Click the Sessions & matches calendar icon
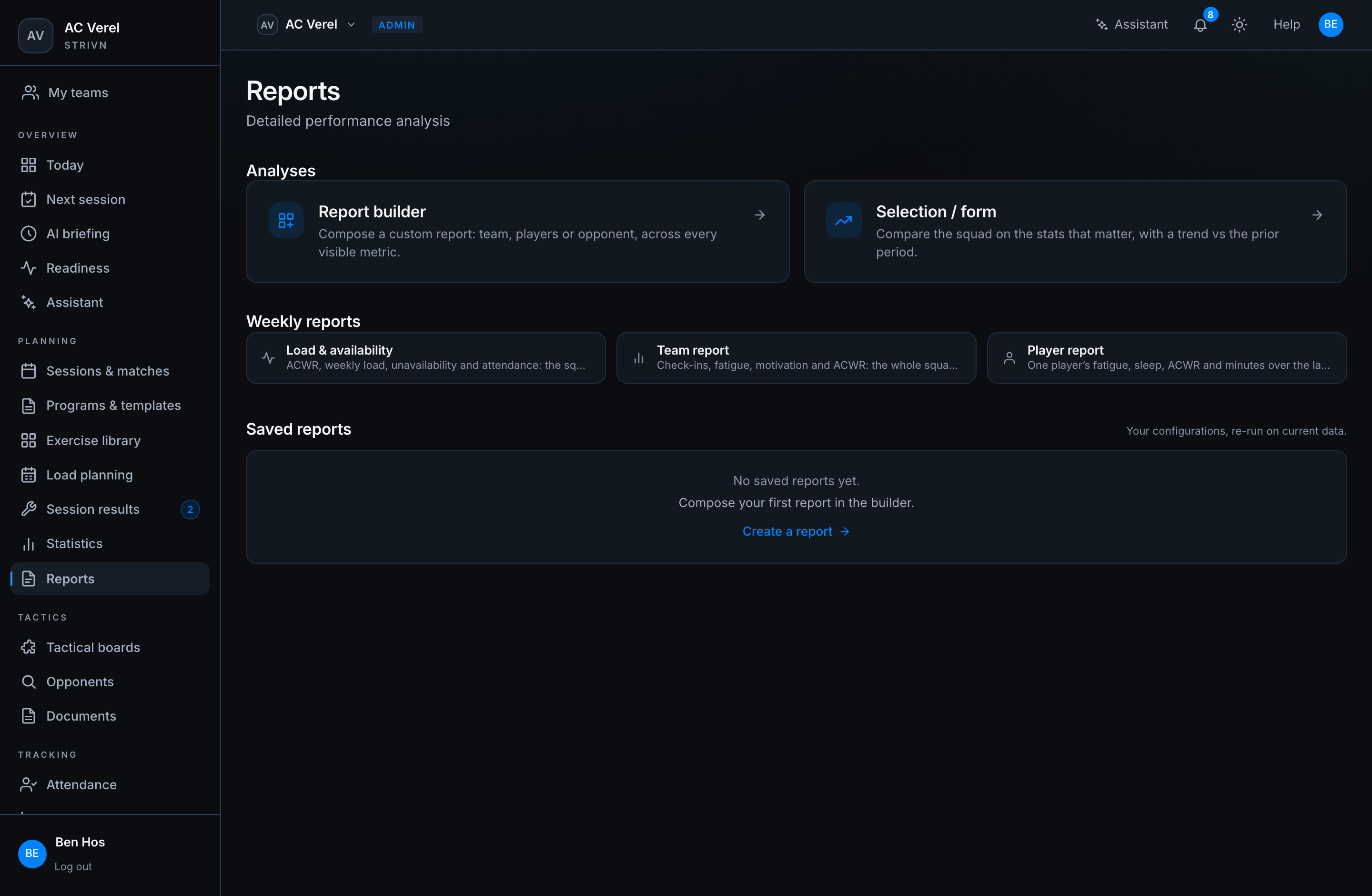The width and height of the screenshot is (1372, 896). (28, 371)
